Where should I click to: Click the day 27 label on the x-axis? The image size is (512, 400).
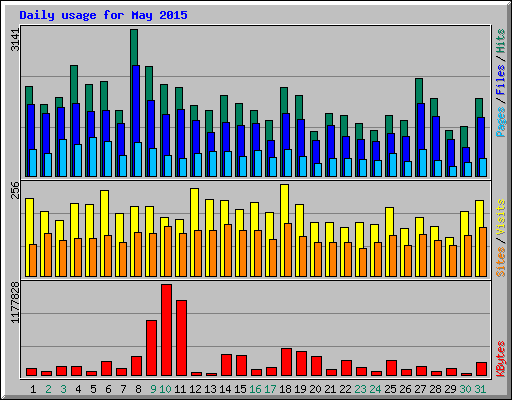point(420,389)
